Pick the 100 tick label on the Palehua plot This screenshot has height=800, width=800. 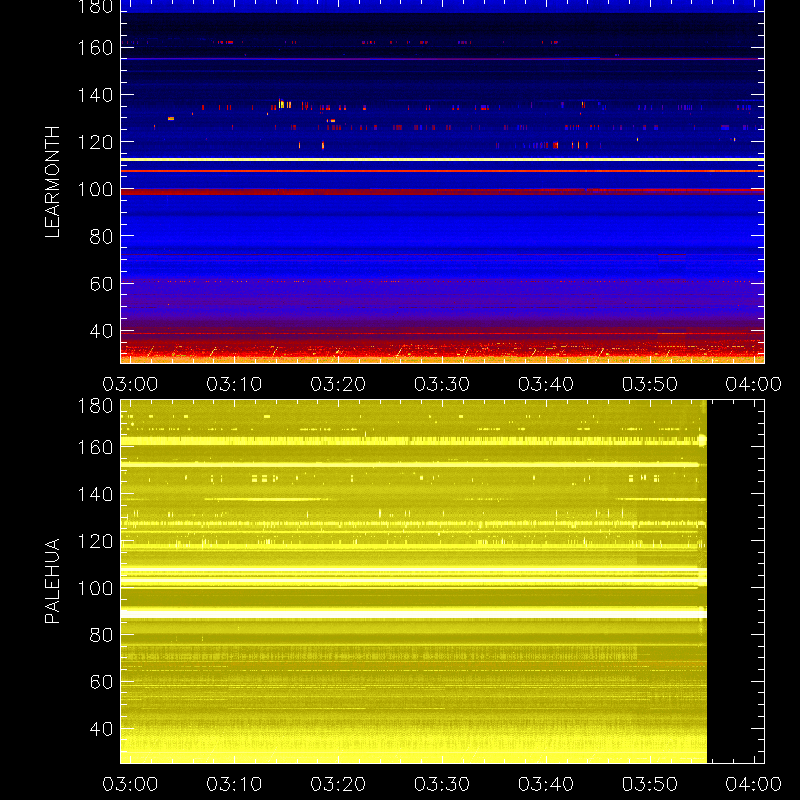pyautogui.click(x=95, y=588)
